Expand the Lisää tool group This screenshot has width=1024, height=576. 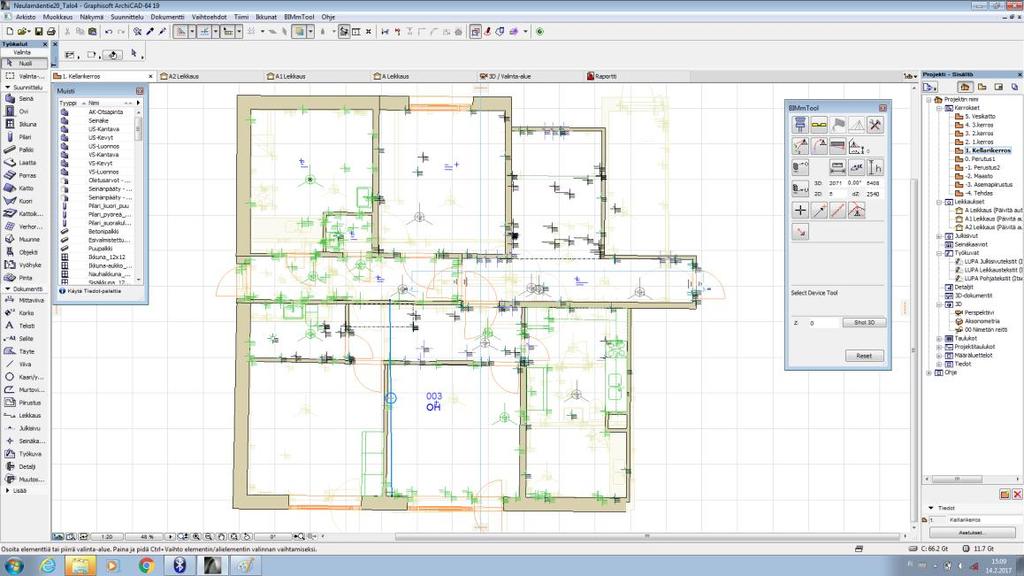point(7,490)
